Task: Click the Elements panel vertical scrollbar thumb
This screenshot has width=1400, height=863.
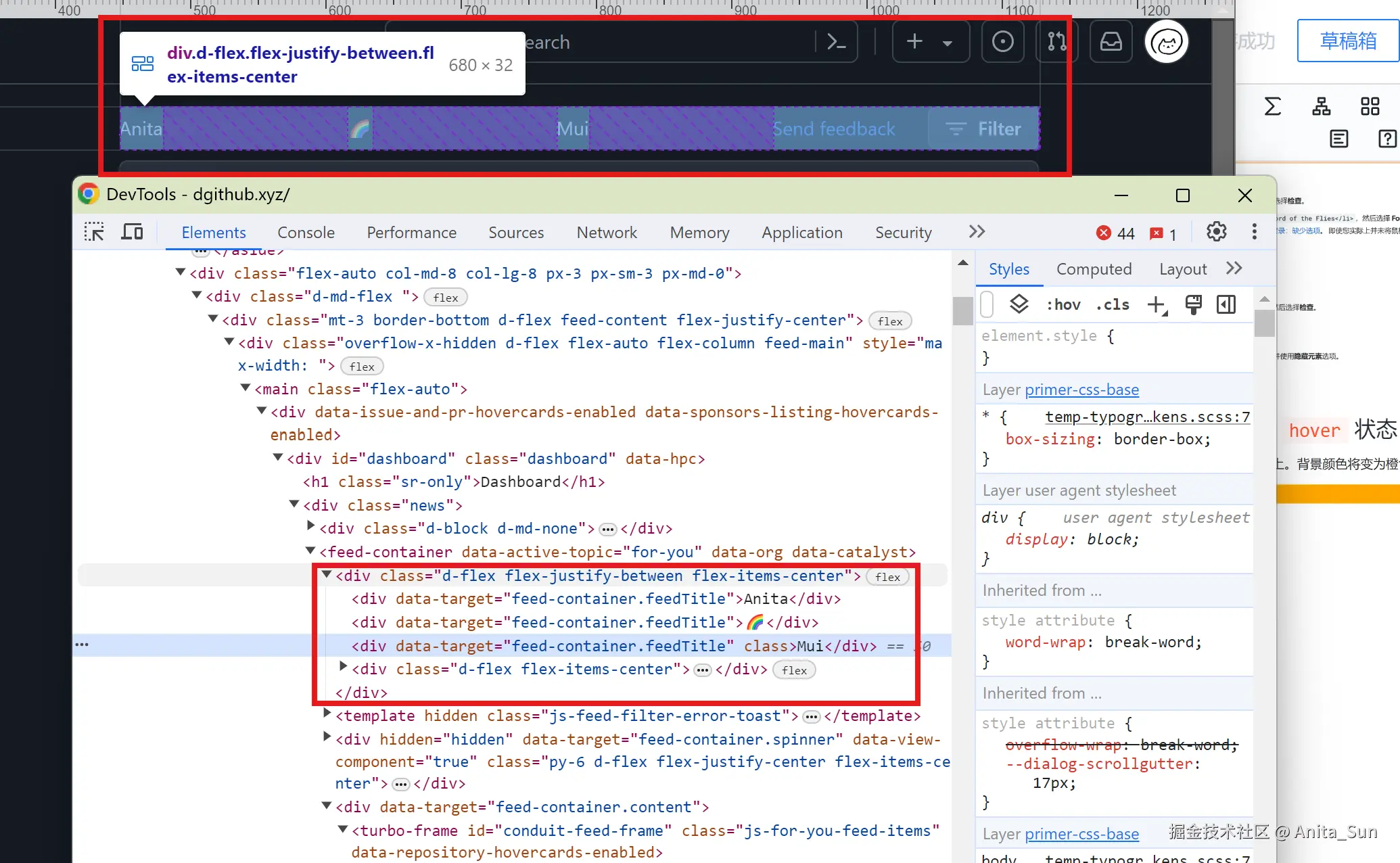Action: tap(962, 311)
